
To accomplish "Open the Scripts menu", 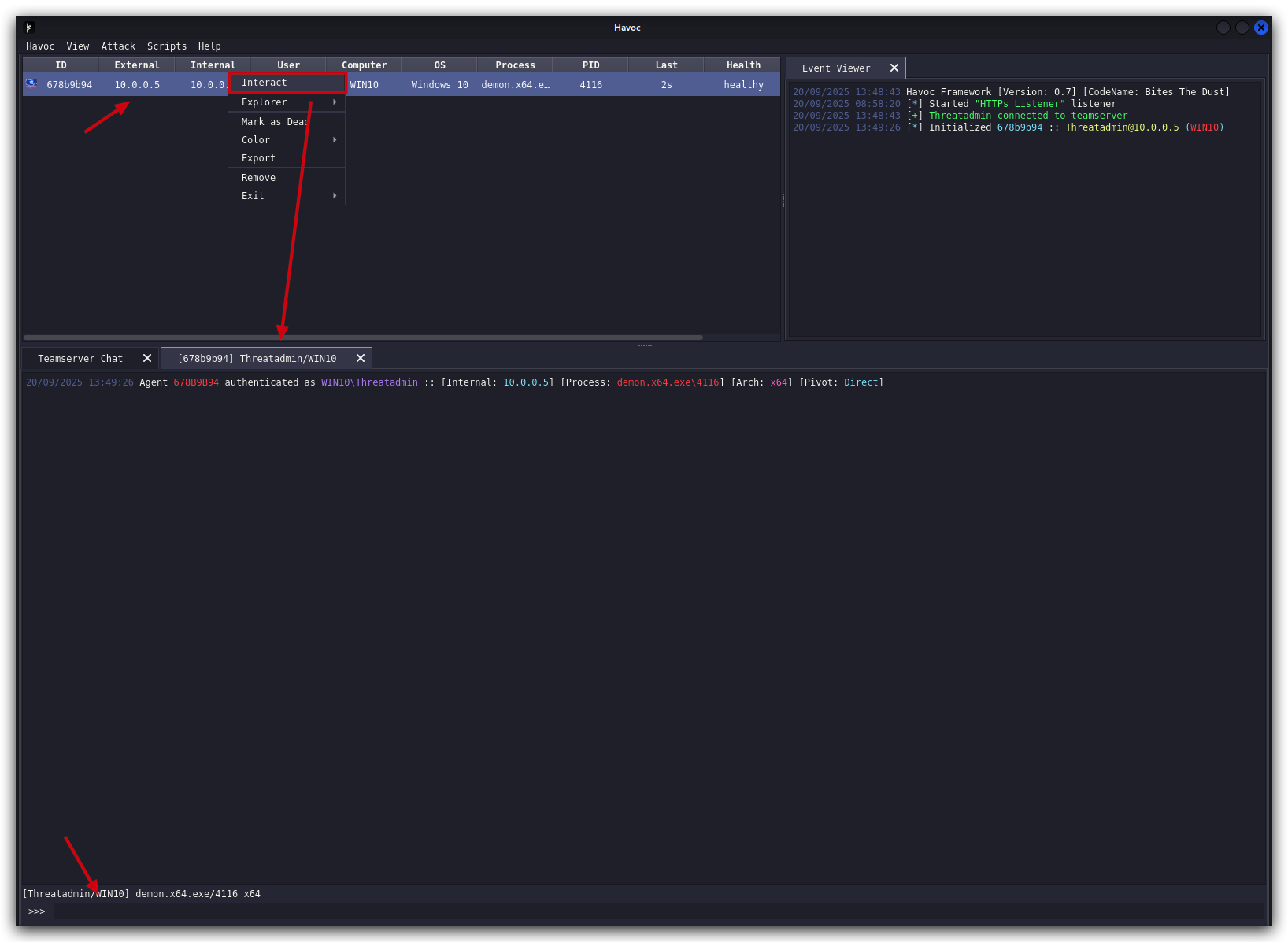I will coord(167,46).
